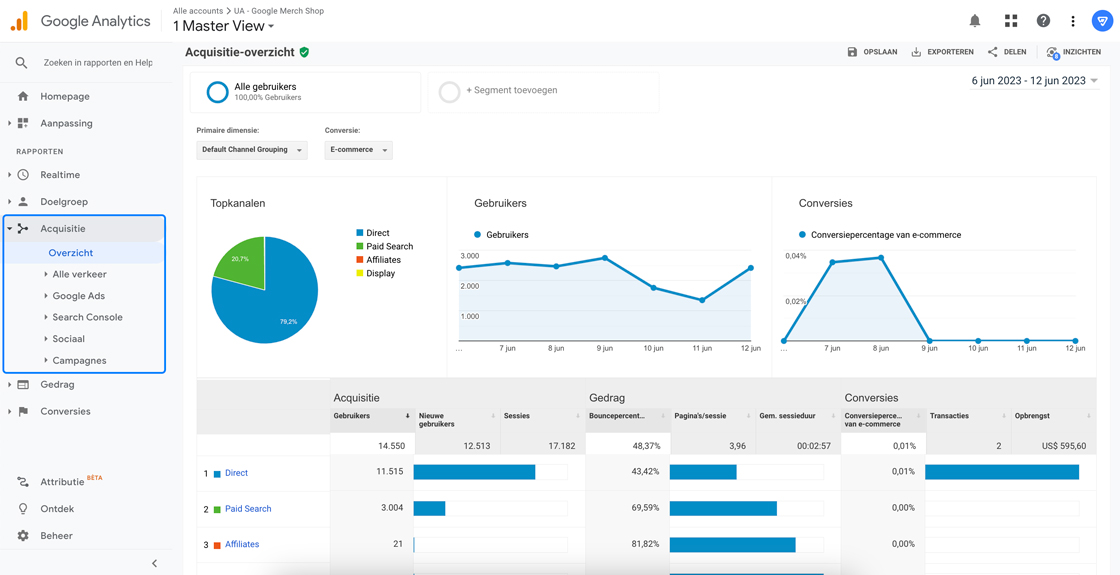
Task: Click the Inzichten insights icon
Action: point(1052,53)
